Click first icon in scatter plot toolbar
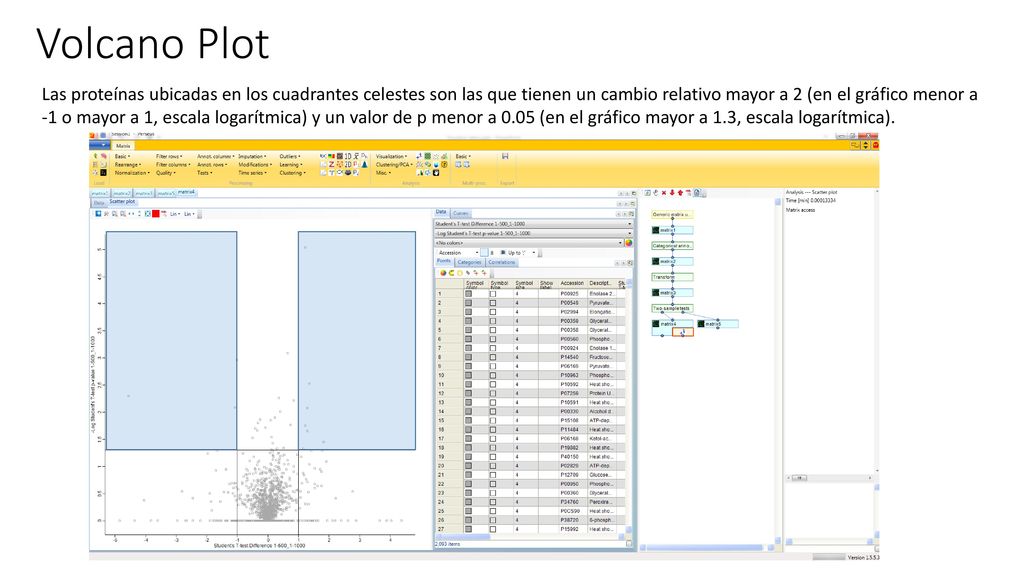Image resolution: width=1024 pixels, height=576 pixels. (x=99, y=214)
